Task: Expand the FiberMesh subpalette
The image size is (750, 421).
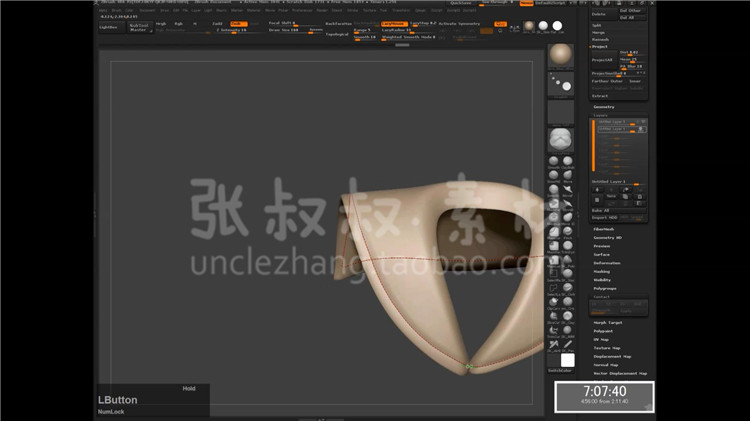Action: pos(604,229)
